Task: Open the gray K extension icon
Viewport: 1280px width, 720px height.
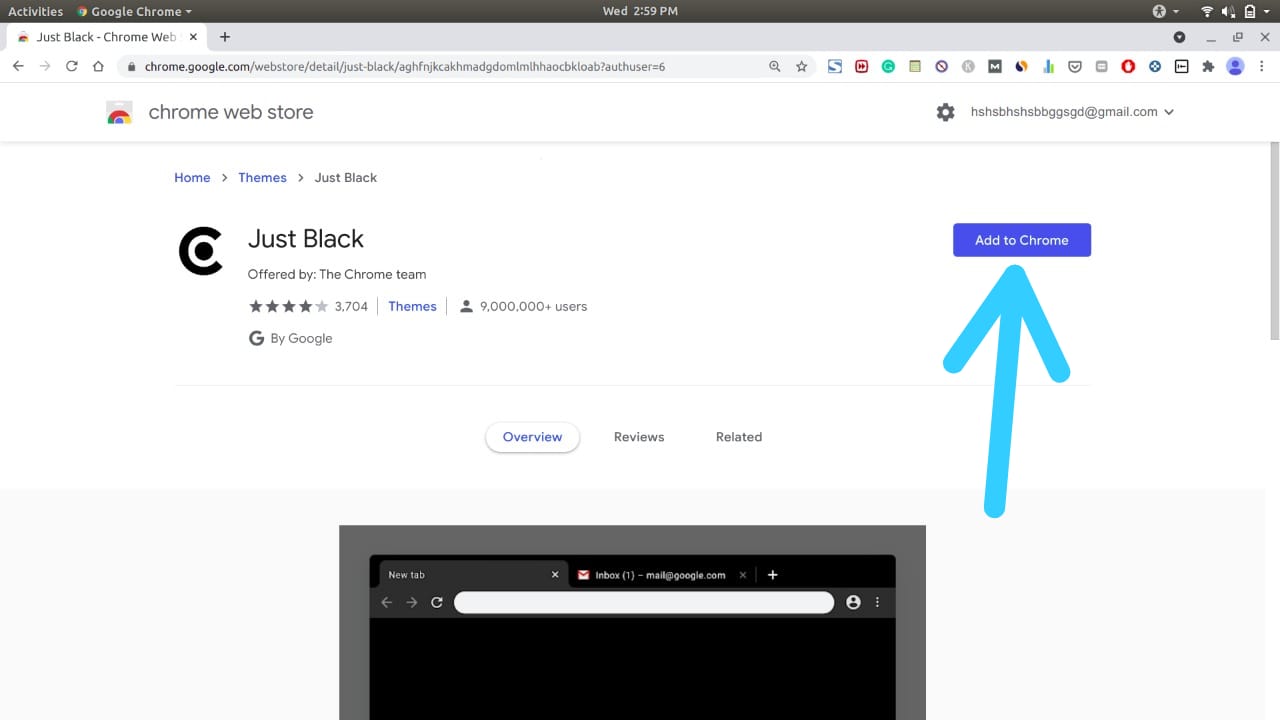Action: point(968,66)
